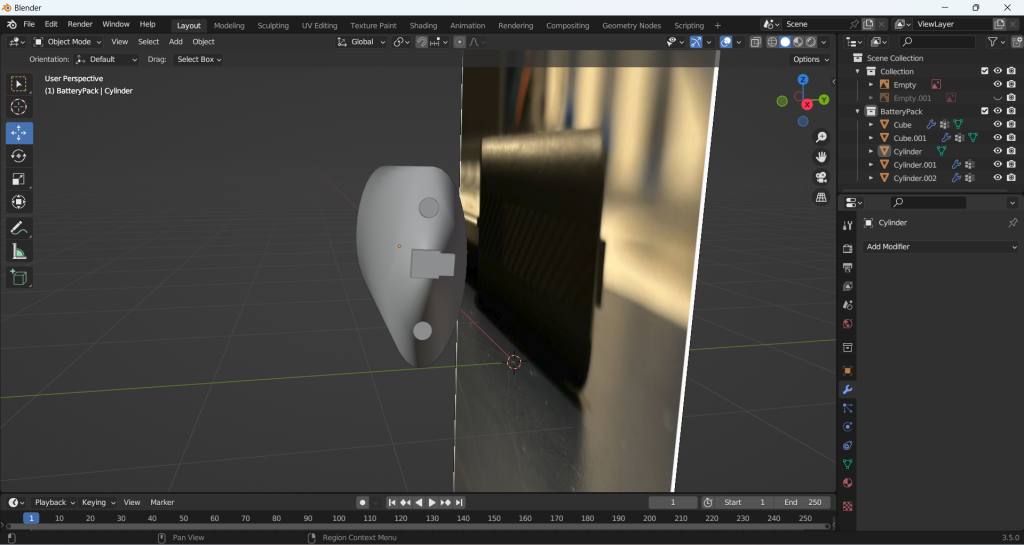Open the Add Modifier dropdown
Screen dimensions: 1024x545
click(941, 247)
